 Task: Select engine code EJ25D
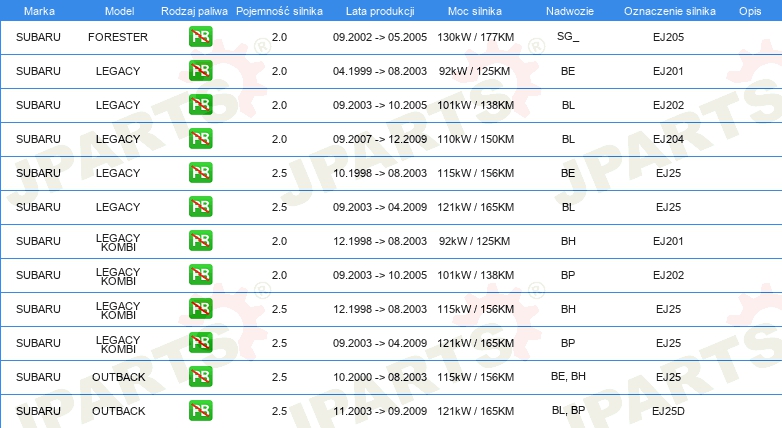point(668,411)
